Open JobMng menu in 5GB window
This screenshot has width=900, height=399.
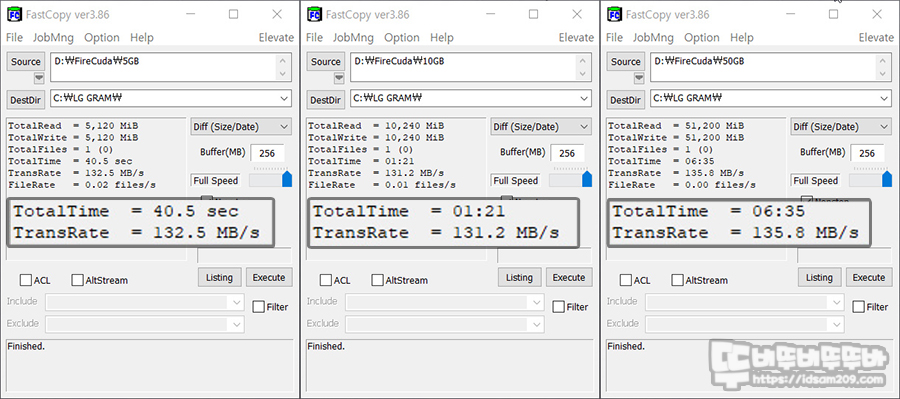click(x=53, y=38)
